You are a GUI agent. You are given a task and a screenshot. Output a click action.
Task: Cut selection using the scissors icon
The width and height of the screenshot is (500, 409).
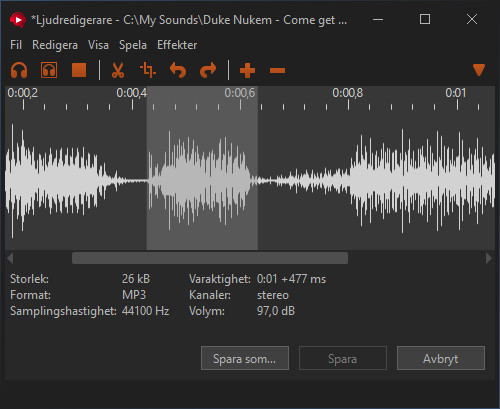[118, 70]
